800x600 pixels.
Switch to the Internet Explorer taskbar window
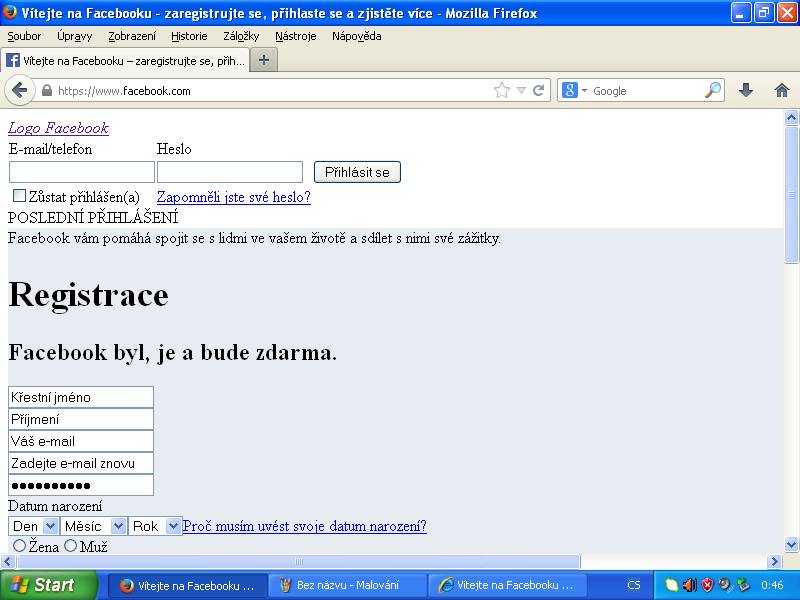507,585
